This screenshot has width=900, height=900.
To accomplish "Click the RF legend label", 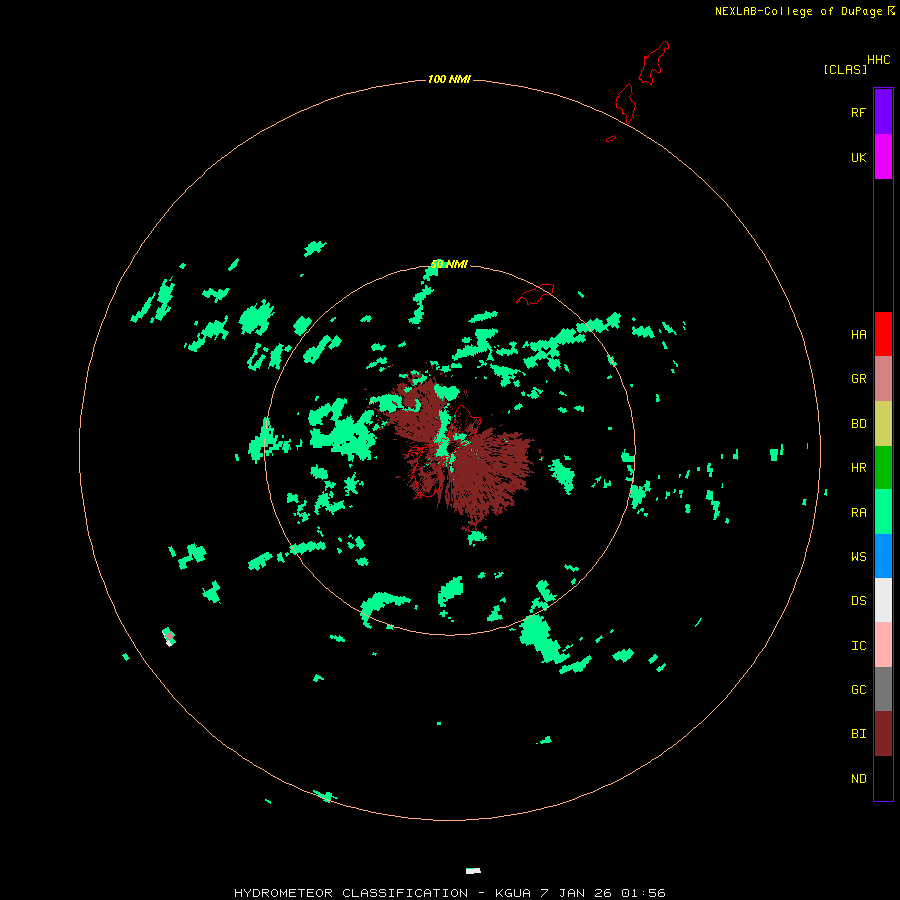I will point(858,112).
